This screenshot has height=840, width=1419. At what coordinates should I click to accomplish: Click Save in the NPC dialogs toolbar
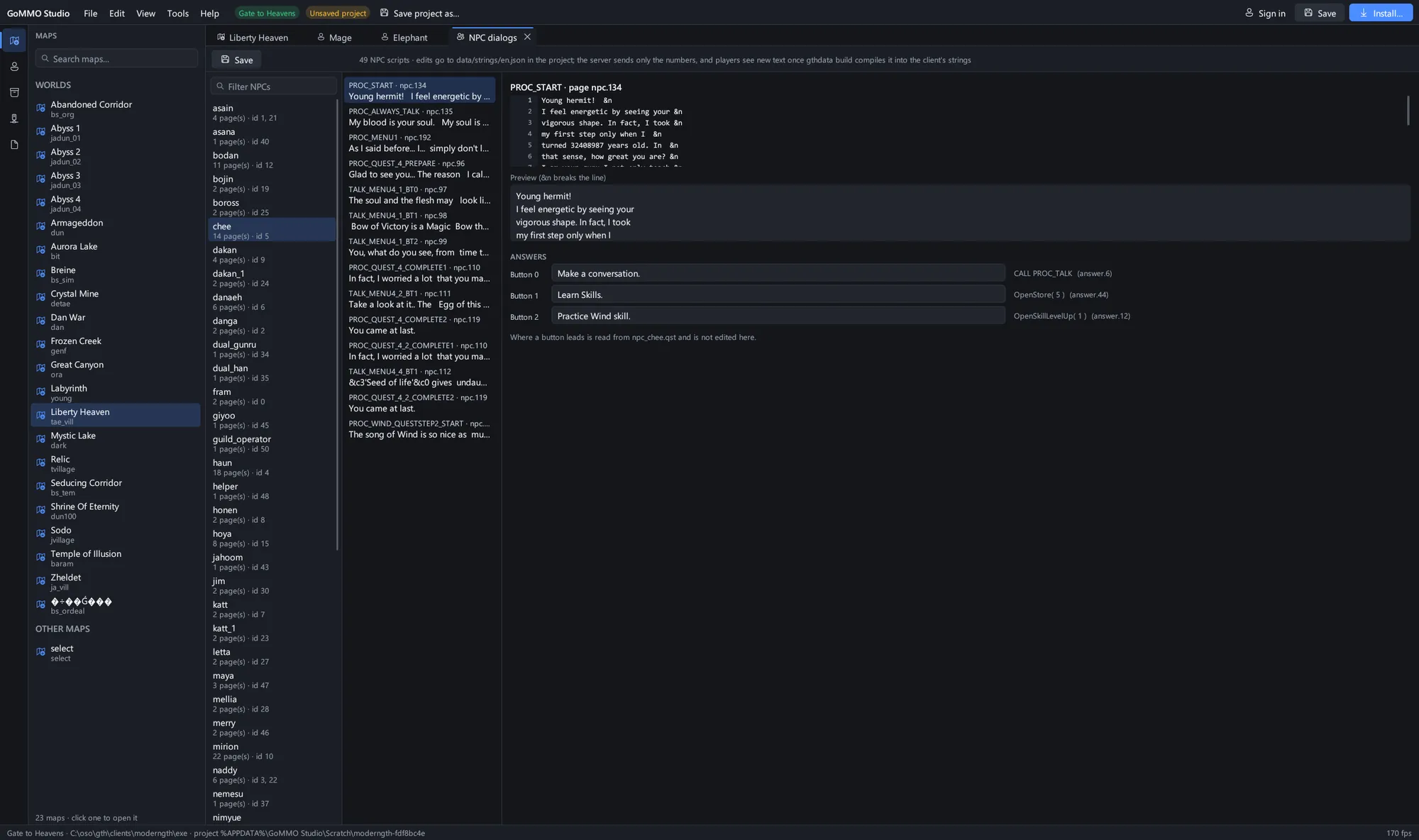pos(236,60)
